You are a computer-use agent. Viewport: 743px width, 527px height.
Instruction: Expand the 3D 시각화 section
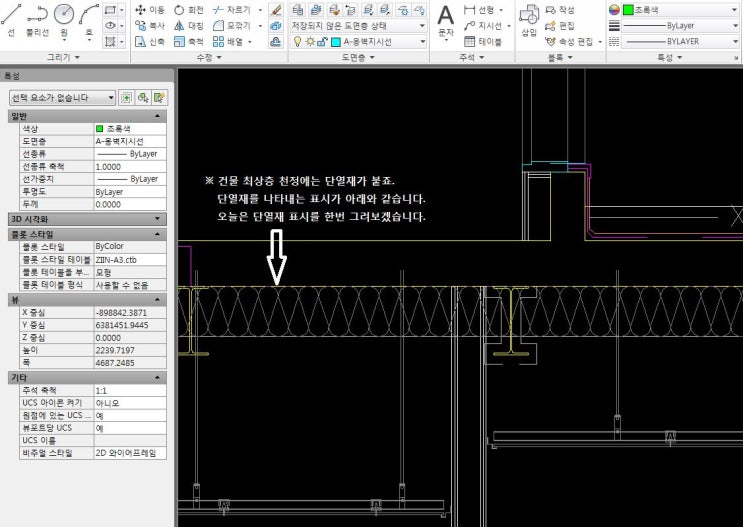157,219
